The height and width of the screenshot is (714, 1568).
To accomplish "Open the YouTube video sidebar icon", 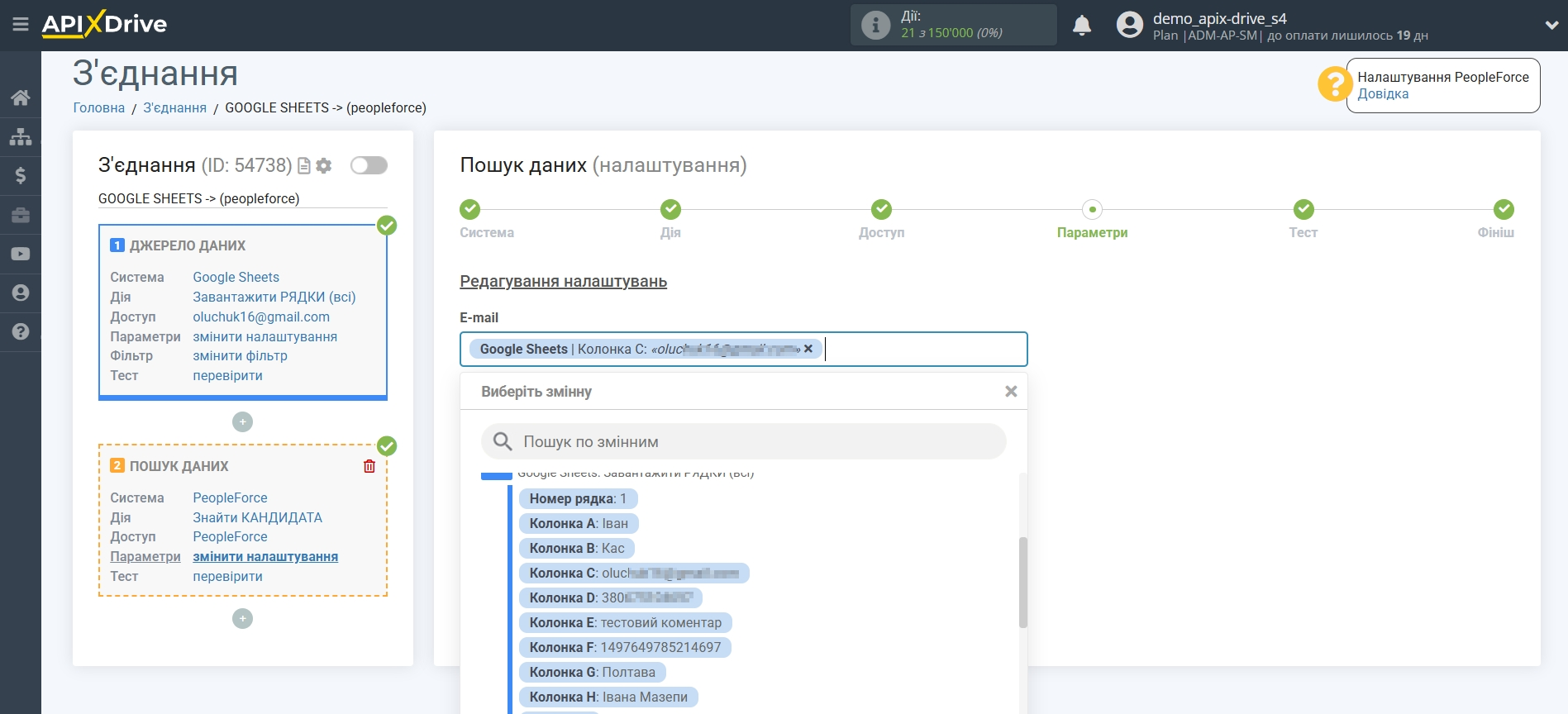I will click(x=21, y=254).
